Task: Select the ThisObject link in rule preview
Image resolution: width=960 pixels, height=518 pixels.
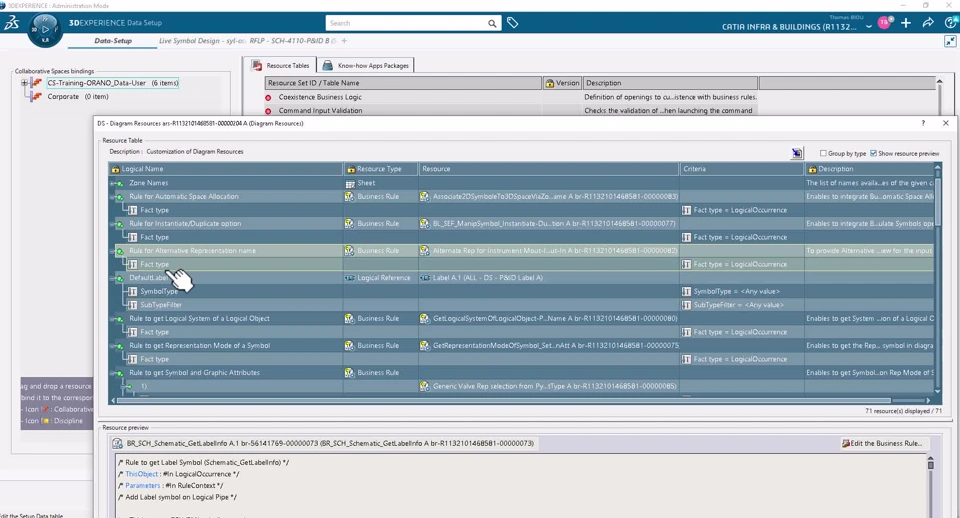Action: (141, 474)
